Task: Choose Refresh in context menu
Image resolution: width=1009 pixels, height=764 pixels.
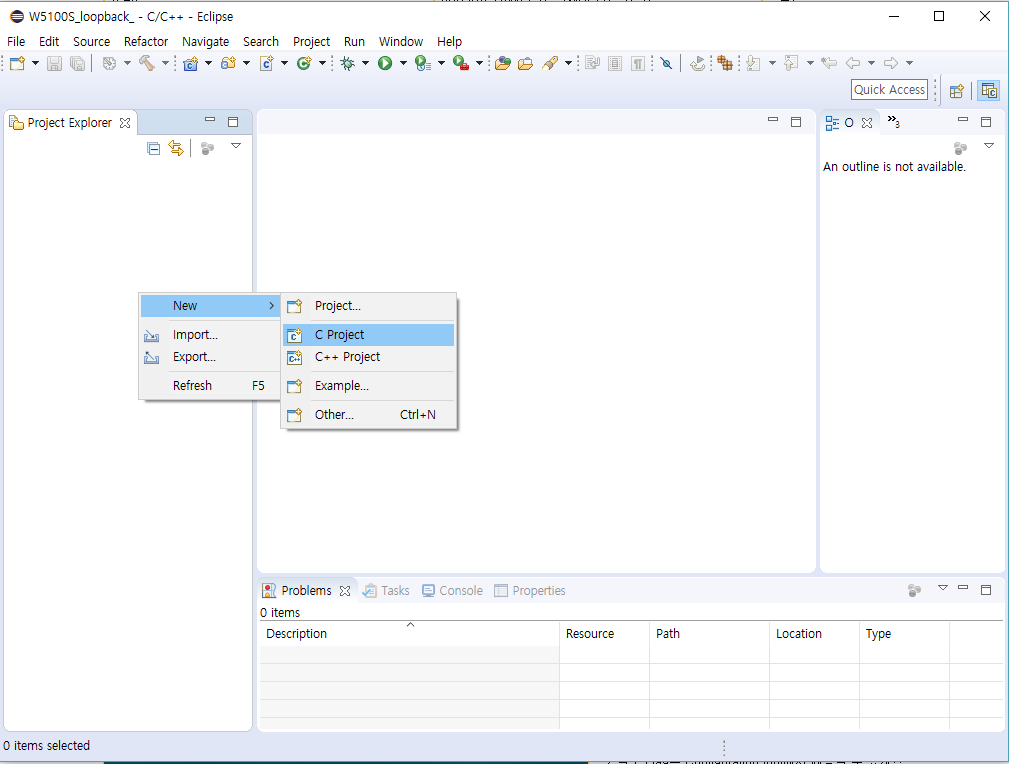Action: [x=209, y=386]
